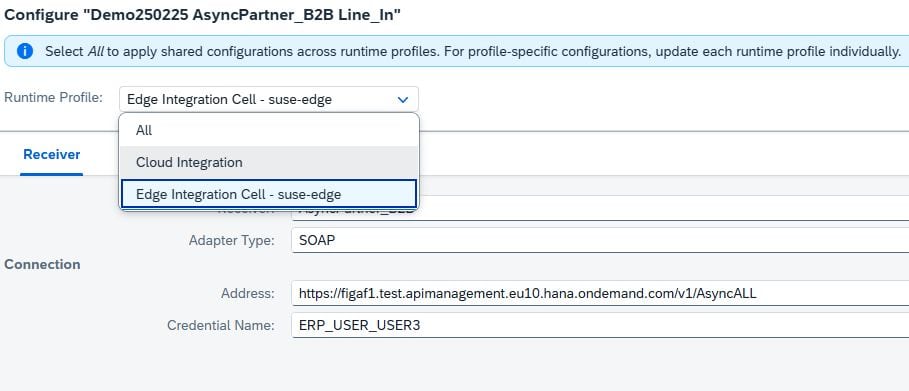909x391 pixels.
Task: Click the blue information icon in banner
Action: click(25, 51)
